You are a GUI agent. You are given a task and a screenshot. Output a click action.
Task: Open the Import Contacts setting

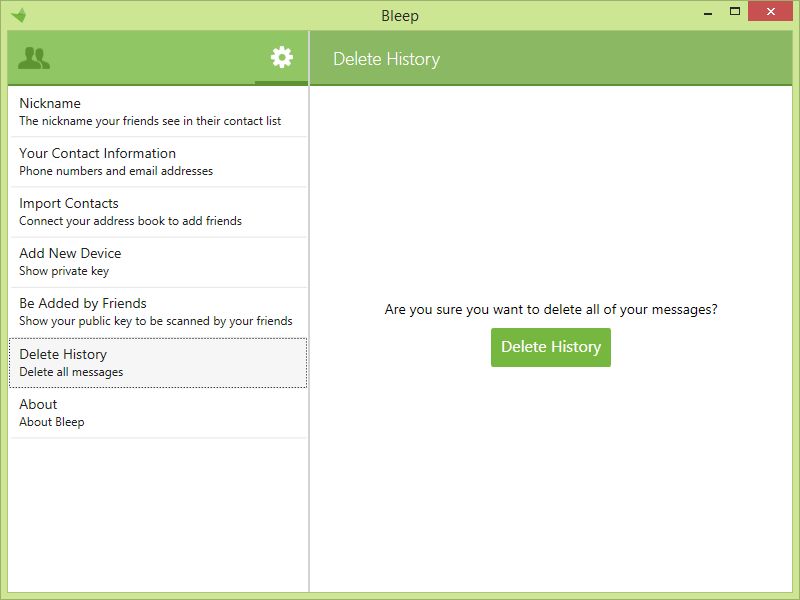pos(158,212)
